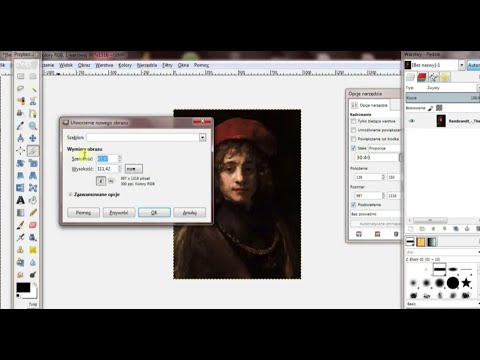Screen dimensions: 480x360
Task: Select the Heal tool
Action: coord(33,250)
